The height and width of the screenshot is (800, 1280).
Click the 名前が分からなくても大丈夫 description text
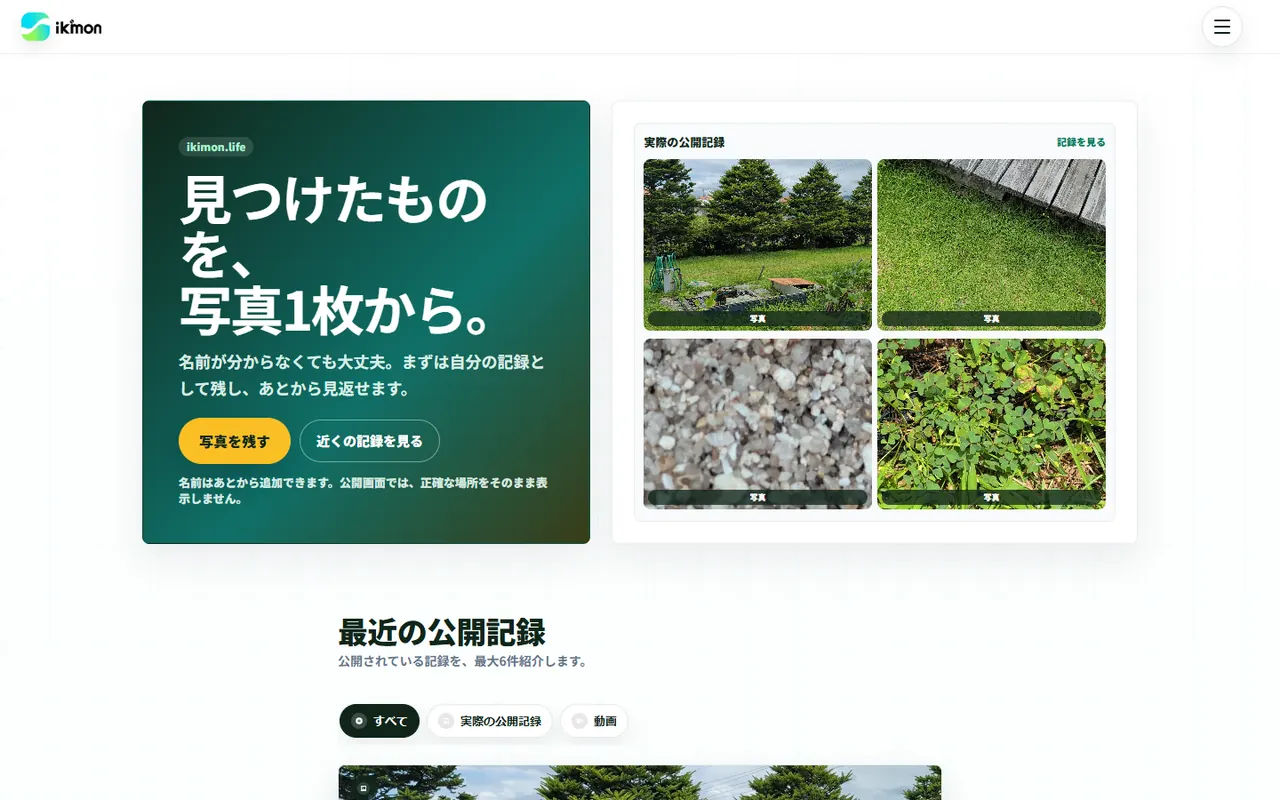(362, 375)
